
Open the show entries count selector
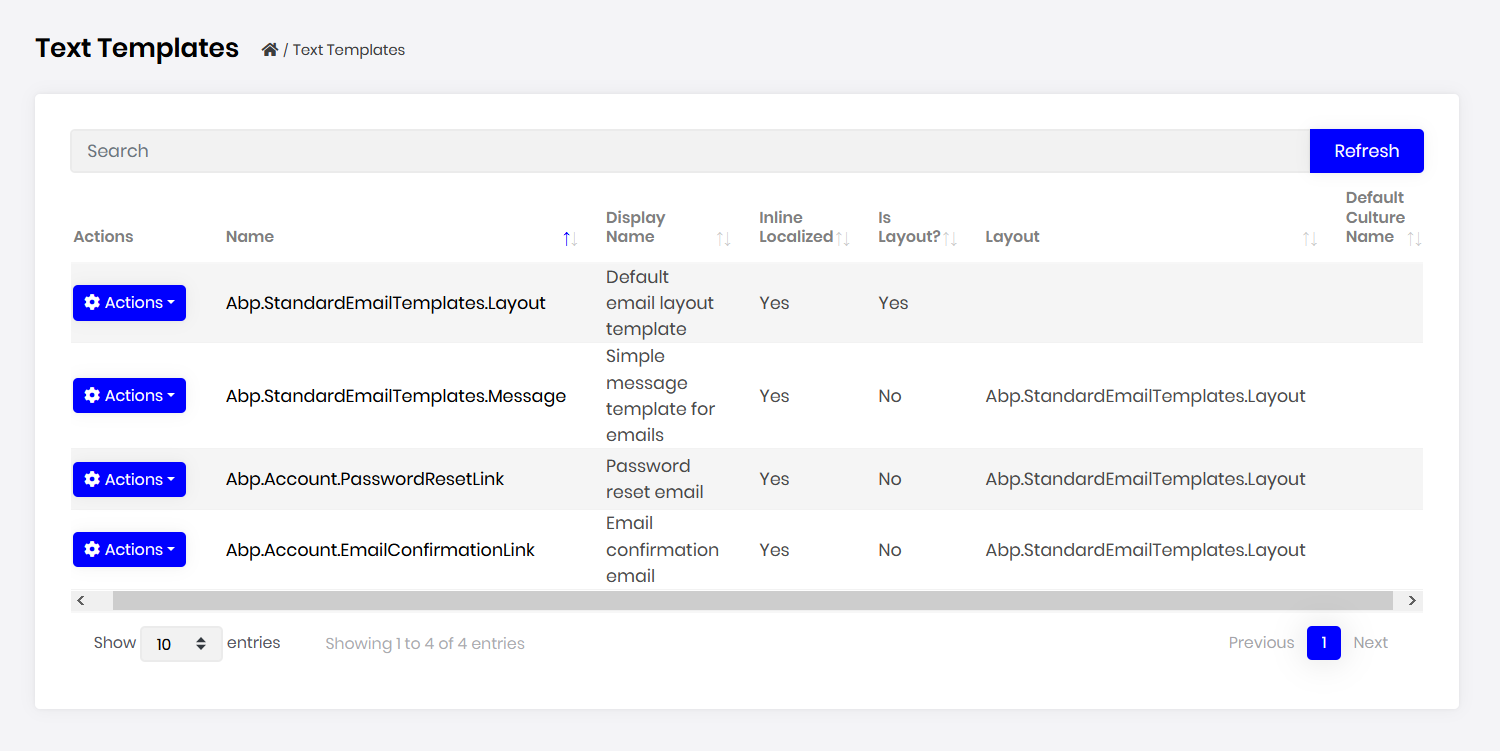tap(181, 644)
